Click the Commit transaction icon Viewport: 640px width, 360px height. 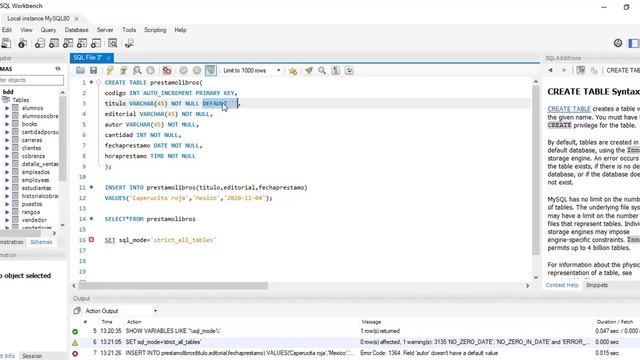(x=183, y=71)
